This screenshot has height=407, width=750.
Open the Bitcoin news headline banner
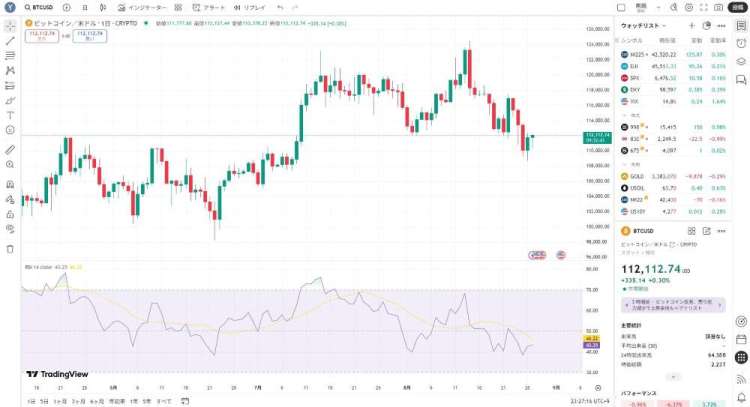pos(673,305)
